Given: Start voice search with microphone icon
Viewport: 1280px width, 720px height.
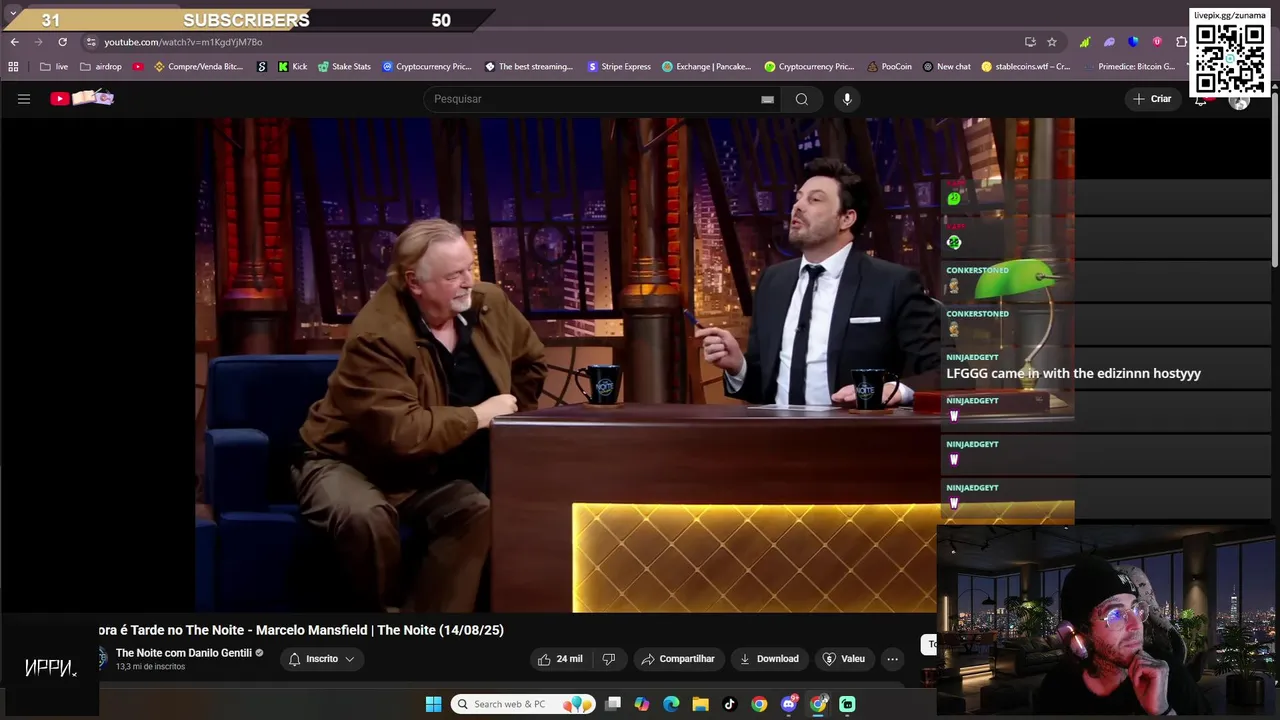Looking at the screenshot, I should pos(847,99).
